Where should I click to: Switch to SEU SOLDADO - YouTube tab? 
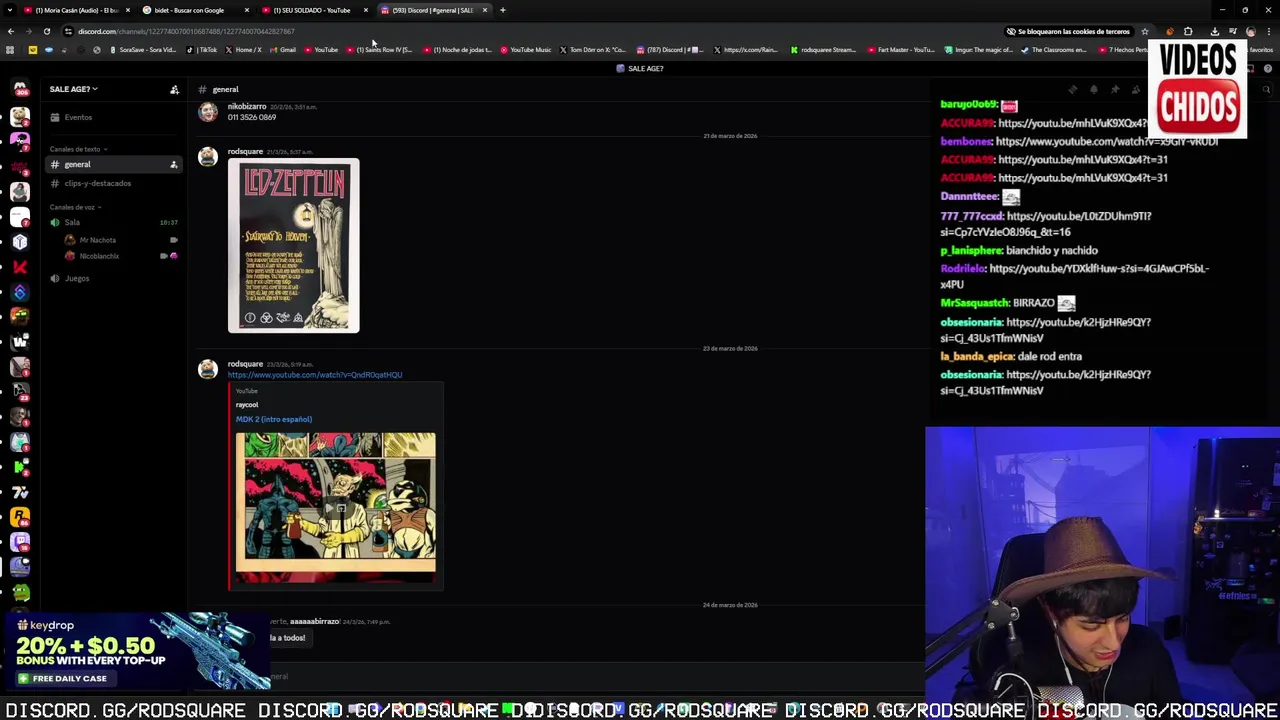point(314,10)
